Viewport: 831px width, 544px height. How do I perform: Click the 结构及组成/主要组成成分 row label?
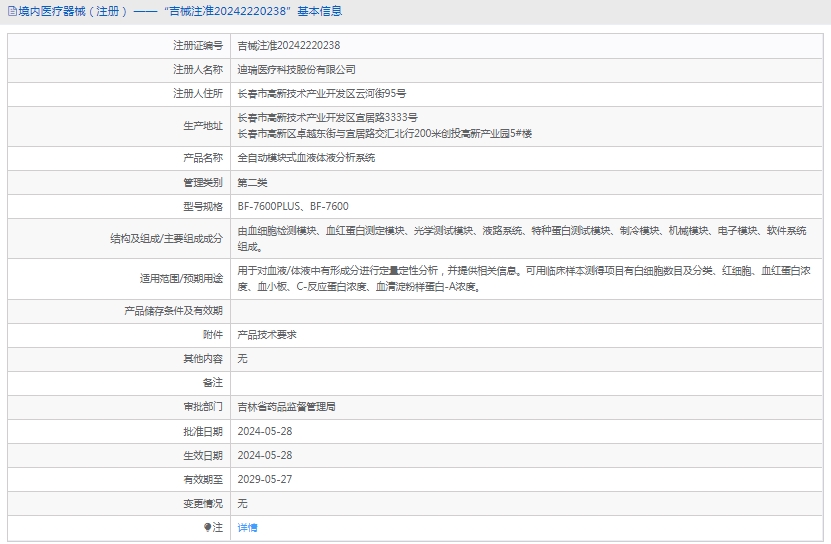[166, 239]
